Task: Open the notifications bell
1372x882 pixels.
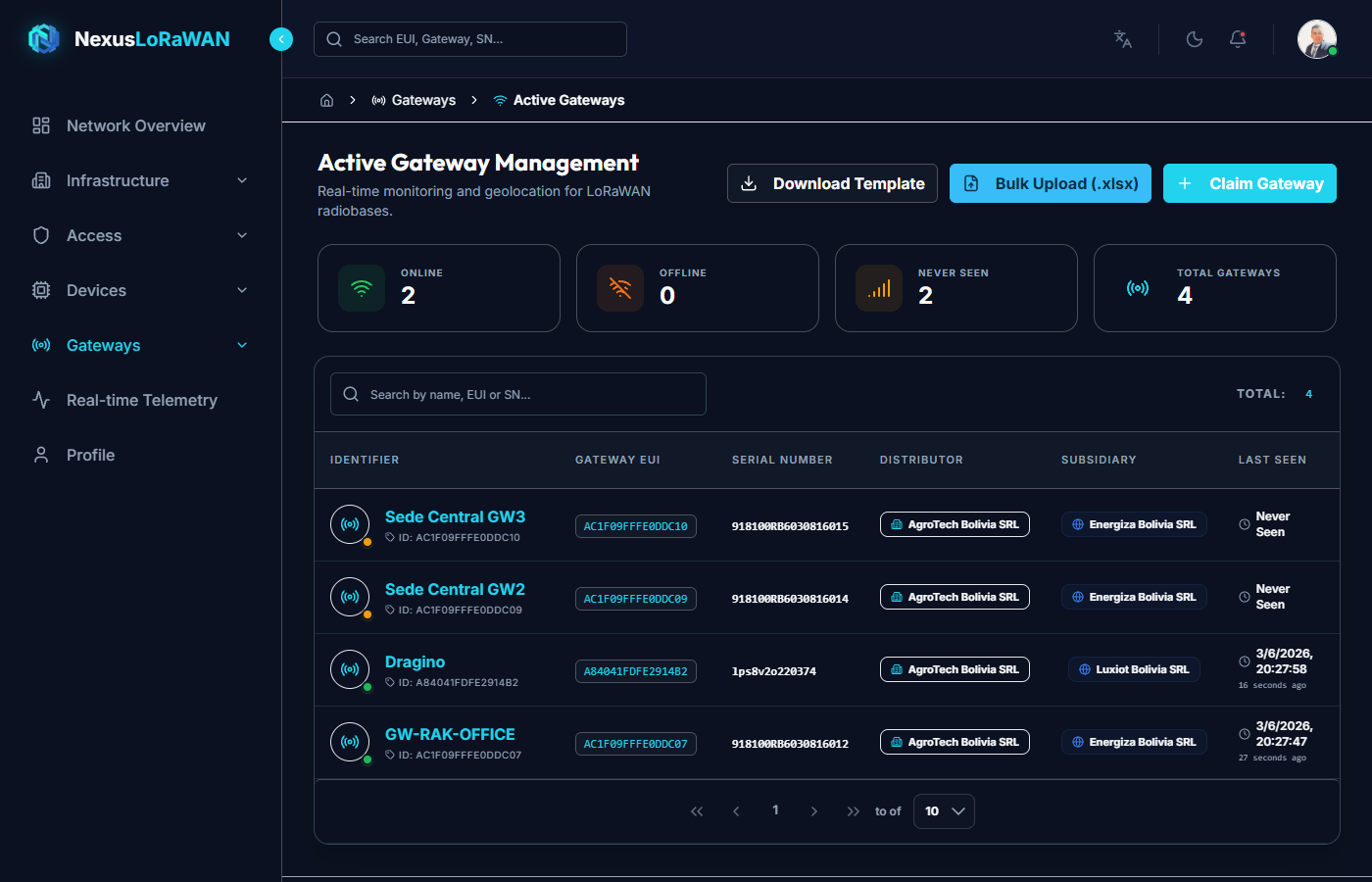Action: 1238,39
